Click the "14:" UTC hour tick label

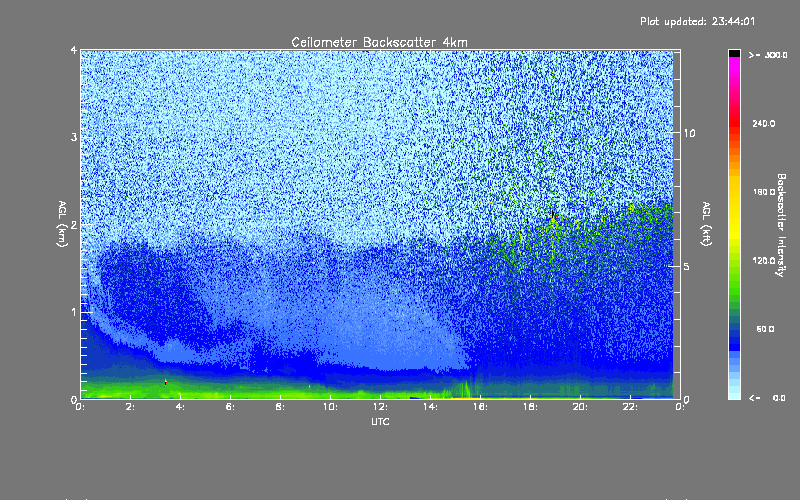click(x=430, y=407)
